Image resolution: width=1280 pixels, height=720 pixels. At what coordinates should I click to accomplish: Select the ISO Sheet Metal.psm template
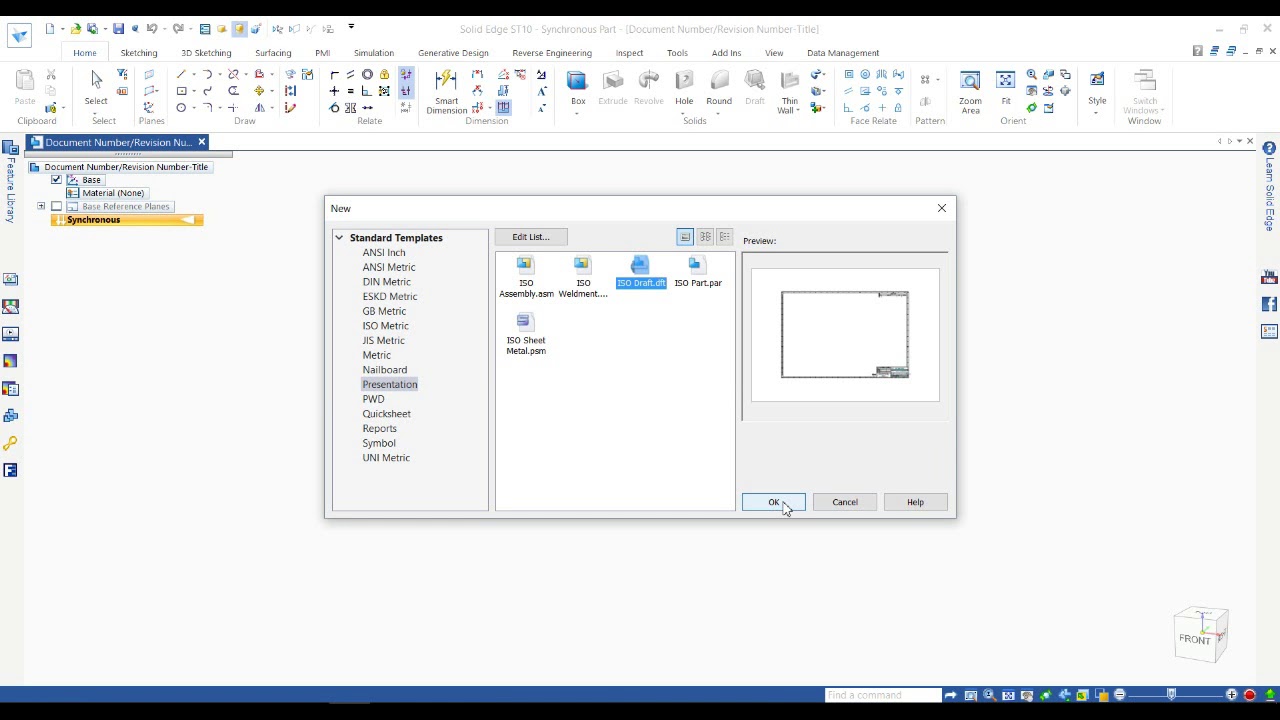click(x=526, y=334)
